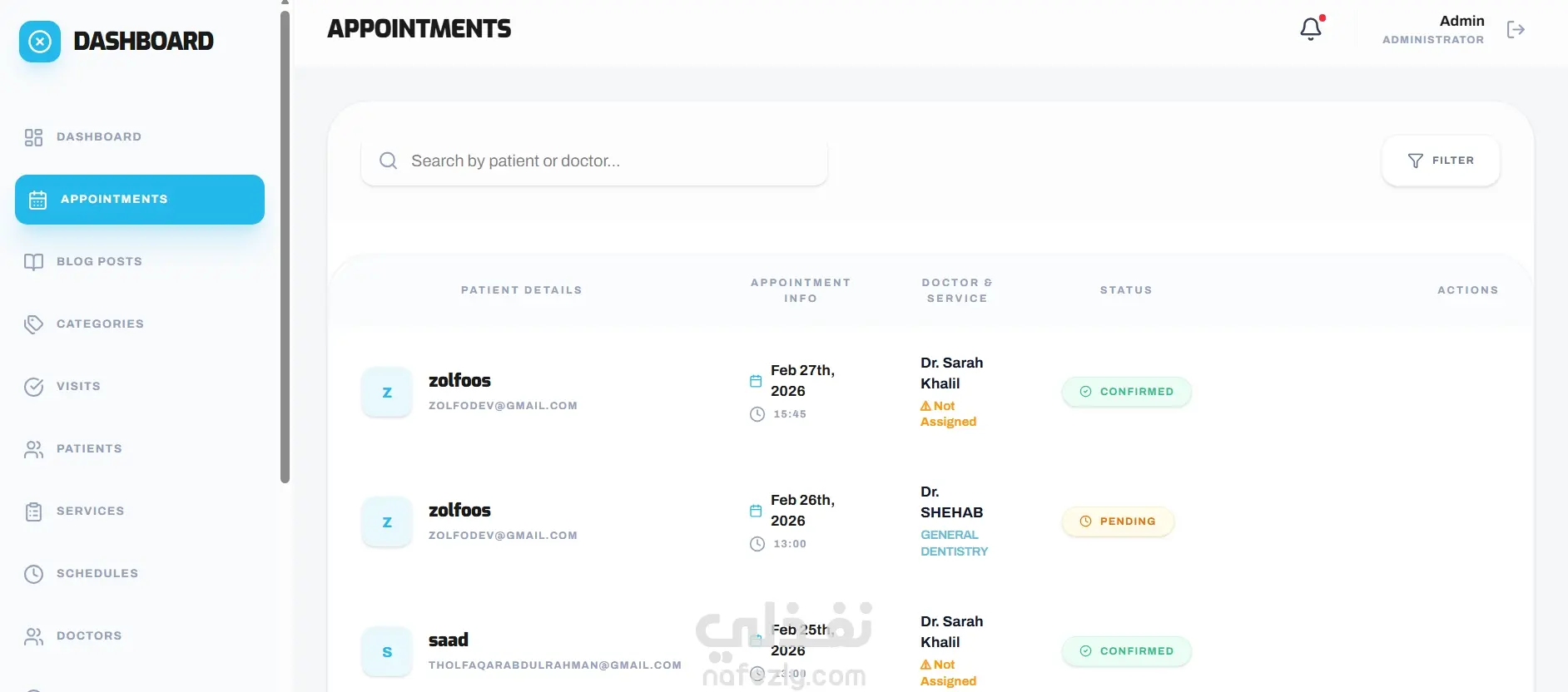Click the logout icon beside Admin
1568x692 pixels.
1516,30
